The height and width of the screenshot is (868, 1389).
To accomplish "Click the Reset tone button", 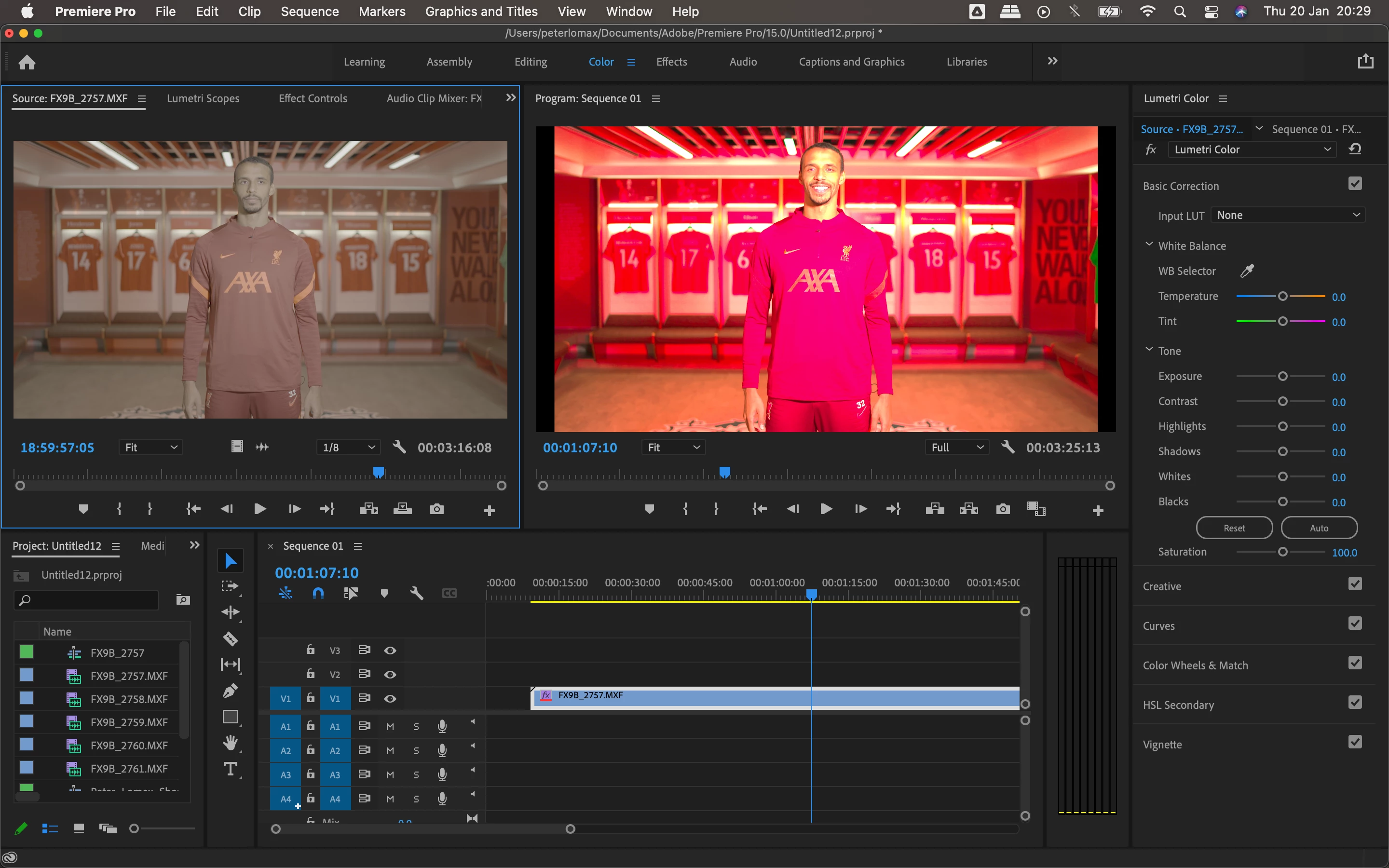I will (1234, 528).
